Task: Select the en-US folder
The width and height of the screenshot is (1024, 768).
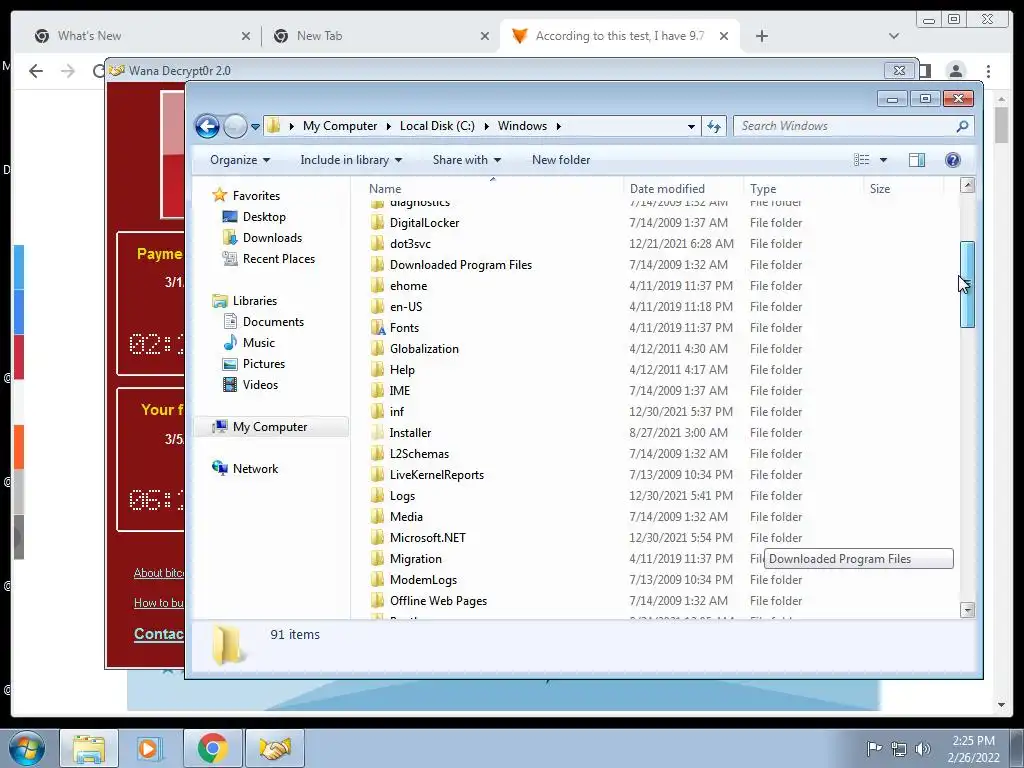Action: 406,307
